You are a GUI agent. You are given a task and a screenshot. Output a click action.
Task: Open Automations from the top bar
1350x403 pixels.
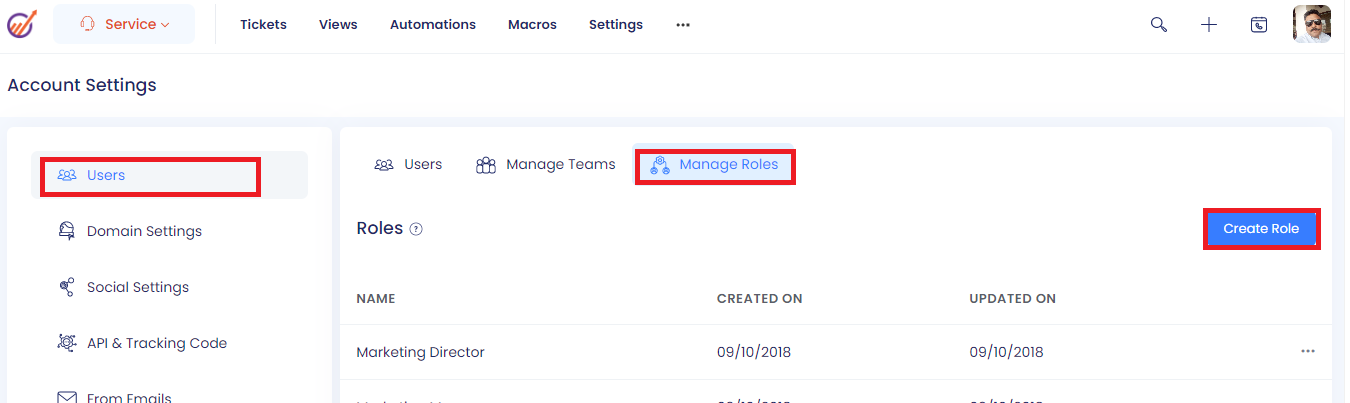pos(433,24)
